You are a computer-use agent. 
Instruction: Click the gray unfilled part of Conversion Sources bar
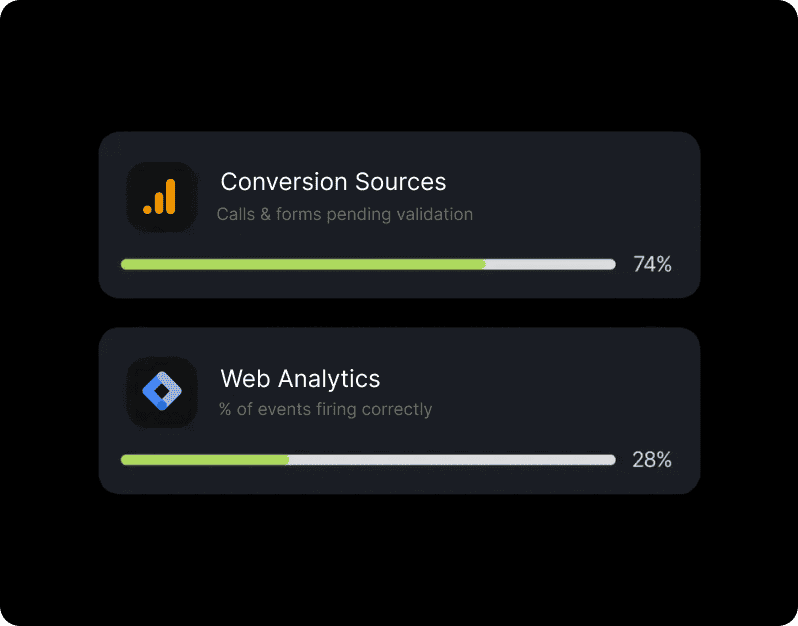550,264
